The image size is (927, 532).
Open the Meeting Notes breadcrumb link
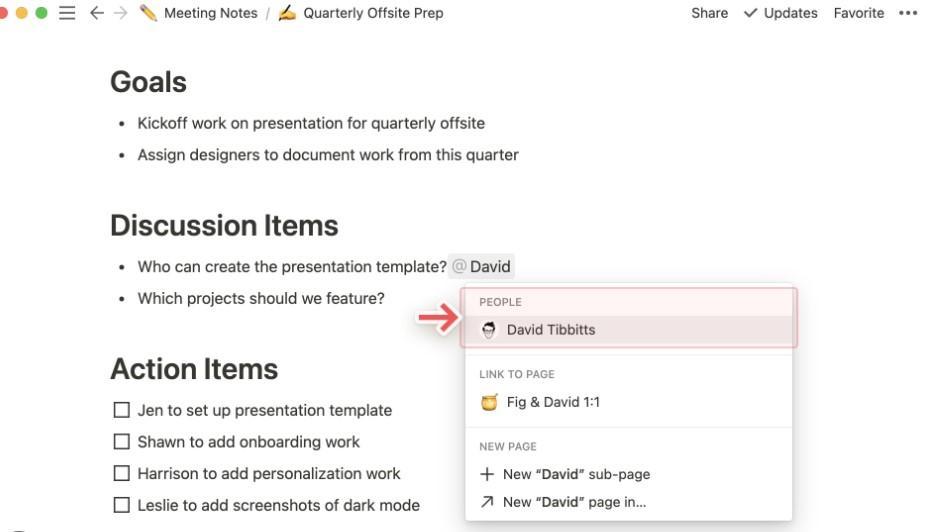(210, 13)
